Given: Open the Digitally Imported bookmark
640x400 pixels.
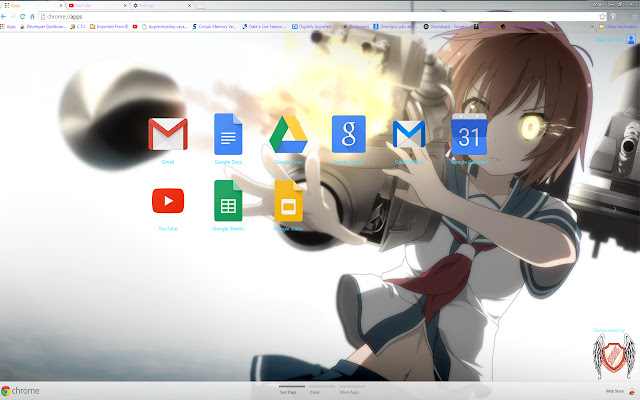Looking at the screenshot, I should coord(315,27).
